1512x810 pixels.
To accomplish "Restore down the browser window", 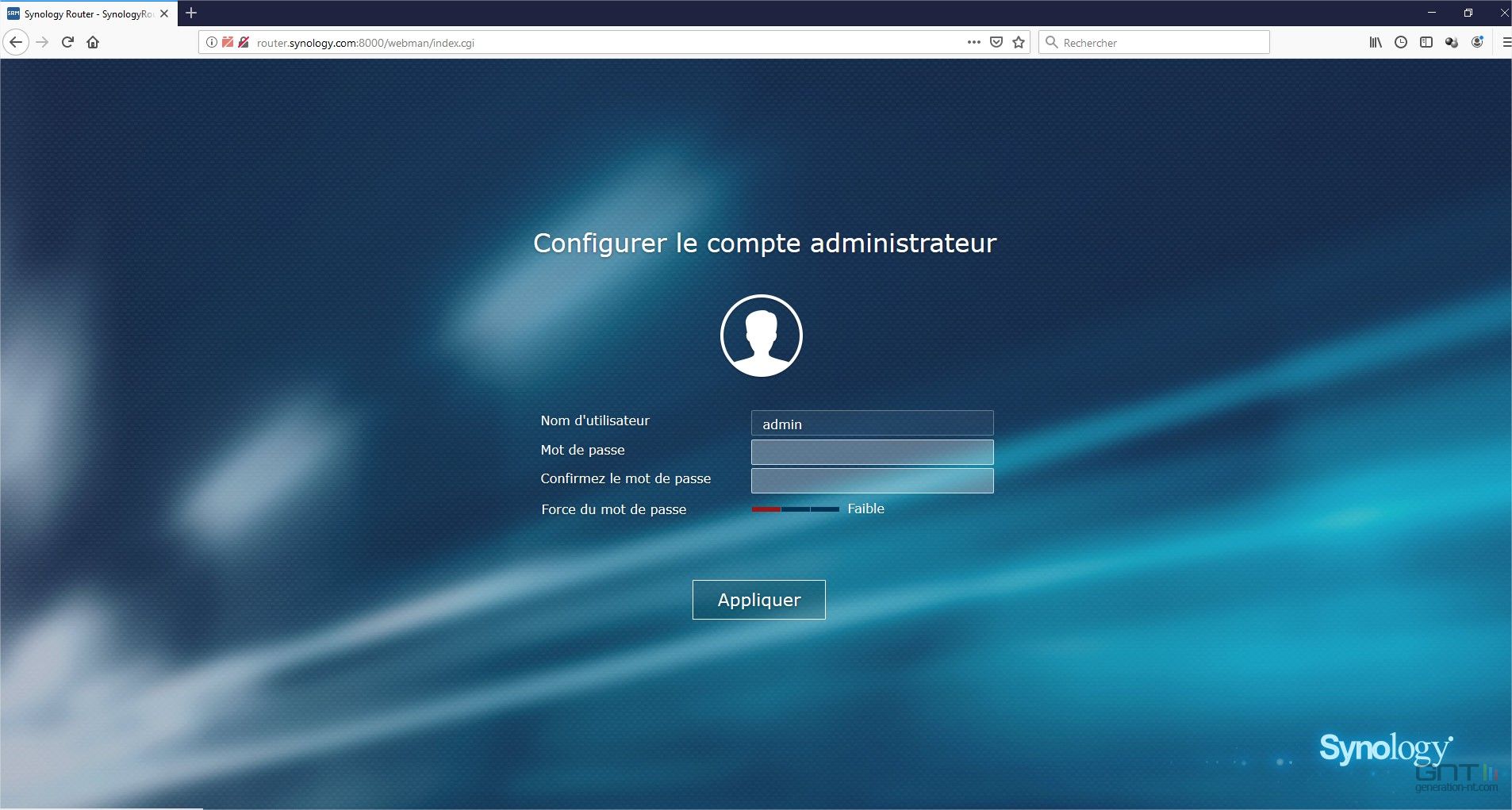I will coord(1468,13).
